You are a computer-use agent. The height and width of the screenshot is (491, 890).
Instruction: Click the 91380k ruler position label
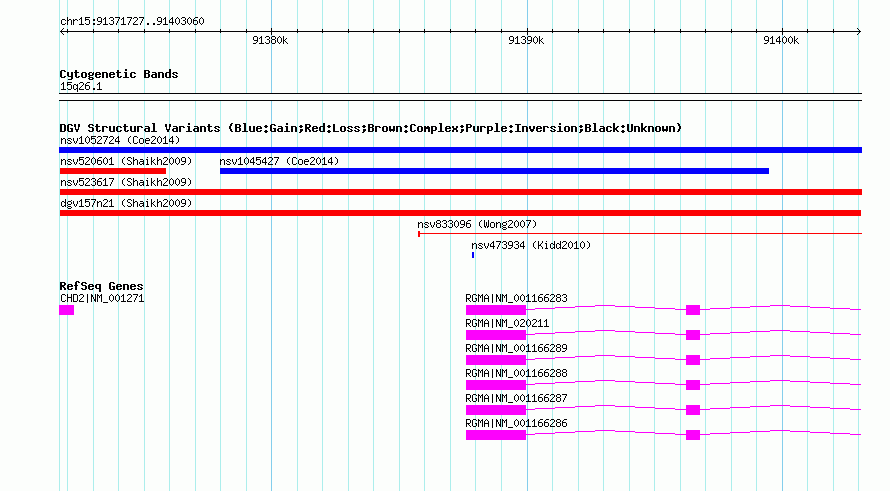point(270,40)
